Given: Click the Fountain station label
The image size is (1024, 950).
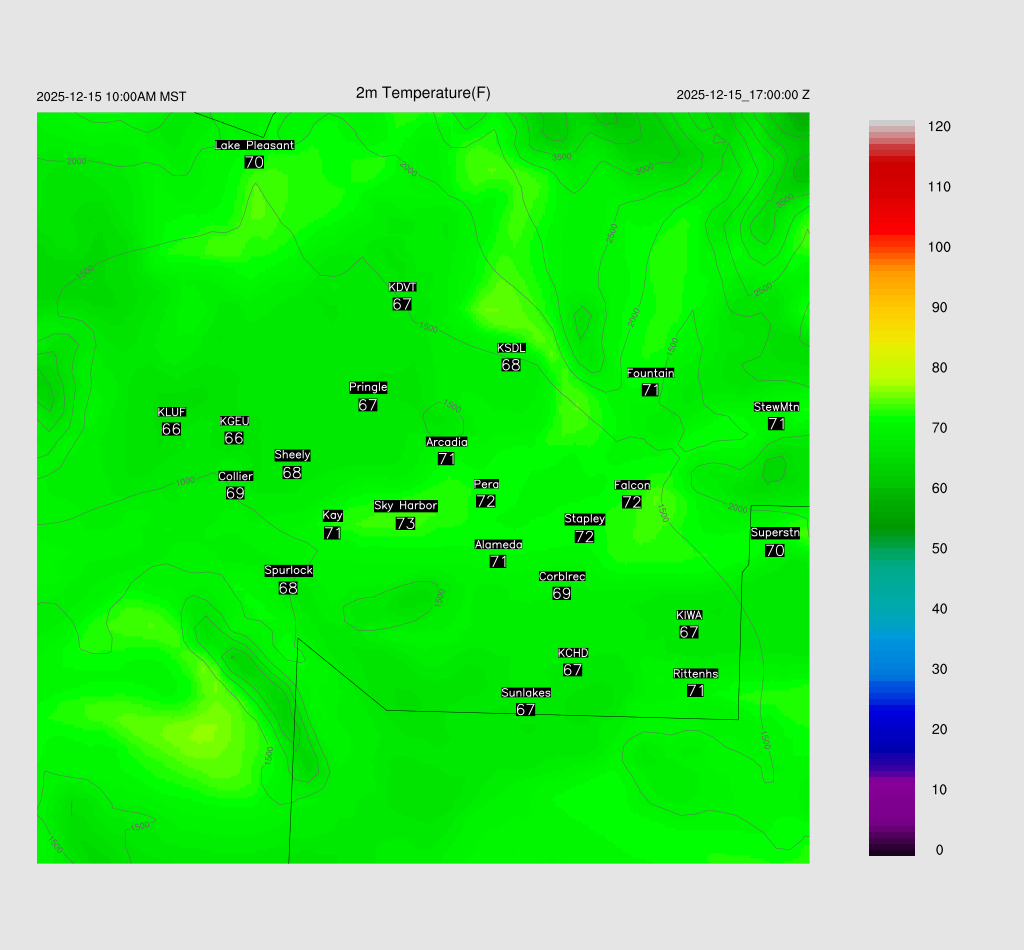Looking at the screenshot, I should point(650,373).
